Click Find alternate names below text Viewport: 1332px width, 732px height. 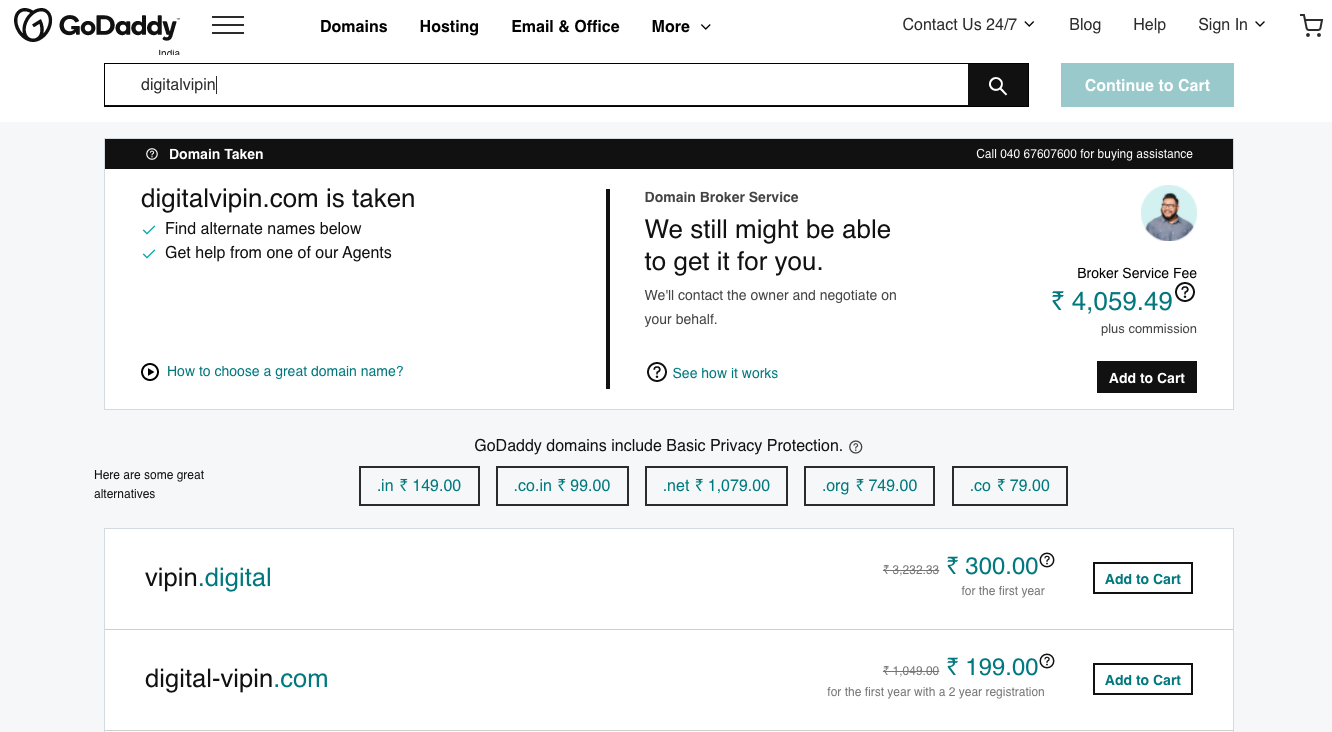(263, 229)
